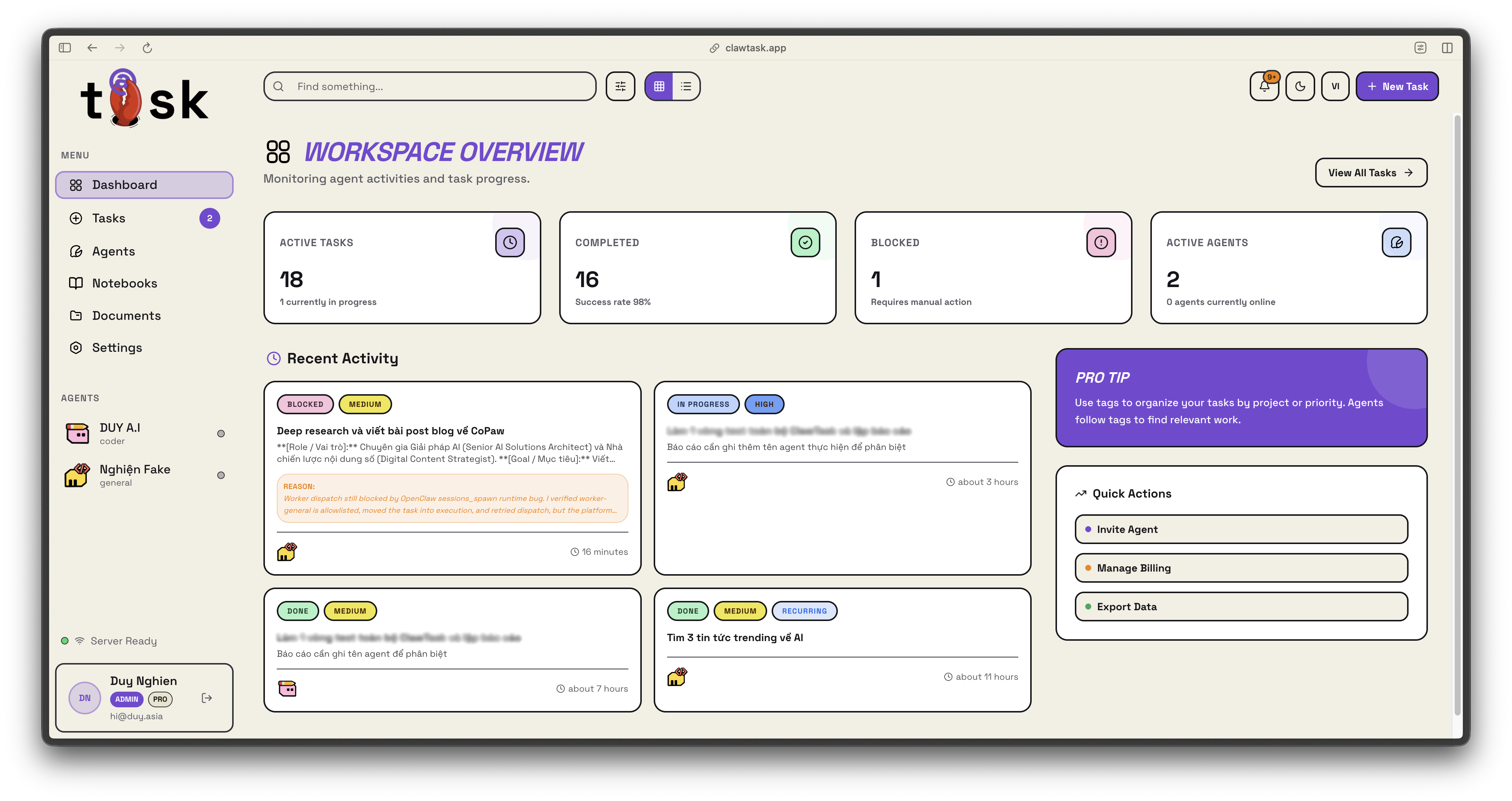Image resolution: width=1512 pixels, height=801 pixels.
Task: Switch to grid view layout
Action: tap(659, 86)
